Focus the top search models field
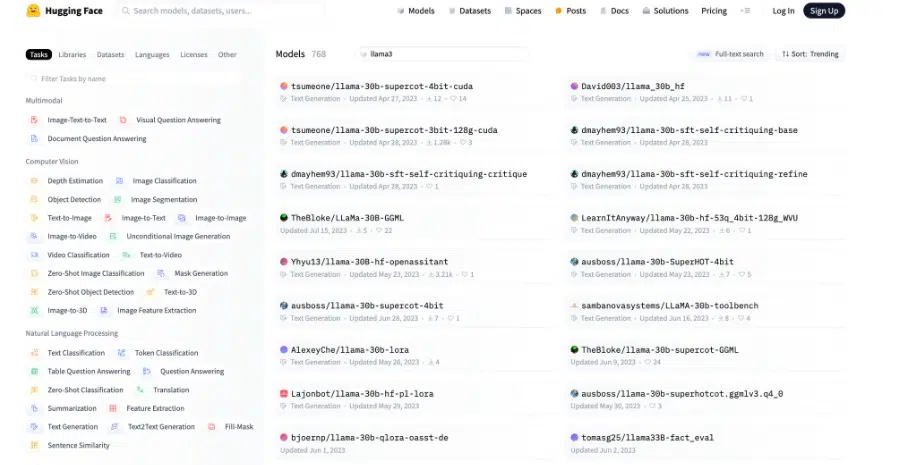 [220, 11]
